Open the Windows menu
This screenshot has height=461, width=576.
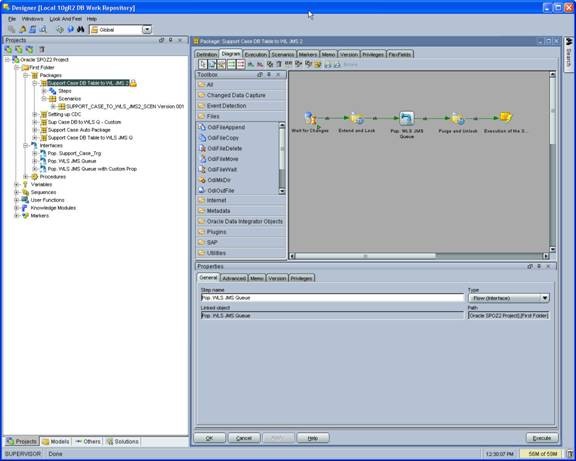32,19
